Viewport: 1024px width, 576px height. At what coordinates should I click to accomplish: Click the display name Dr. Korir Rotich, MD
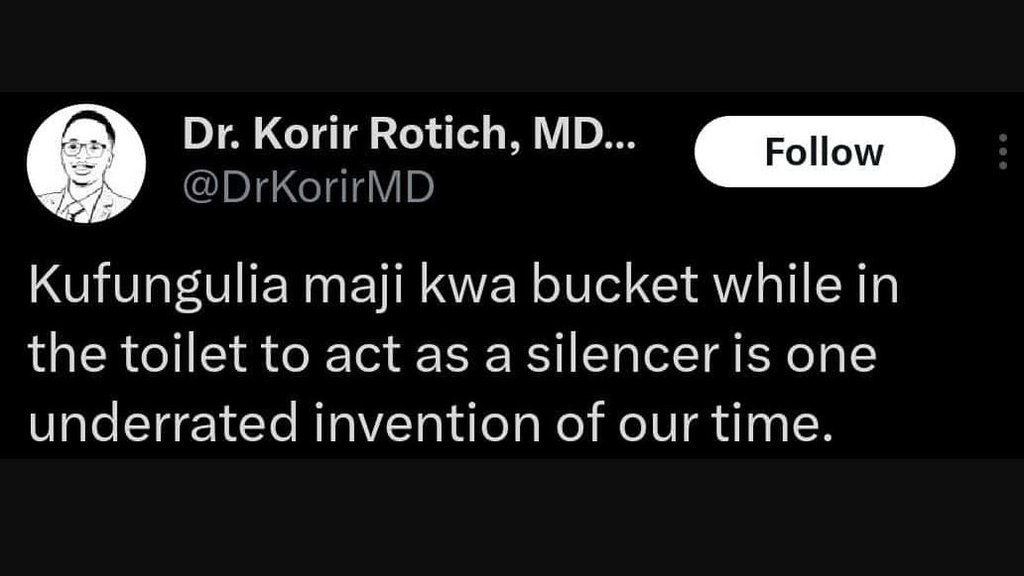400,135
